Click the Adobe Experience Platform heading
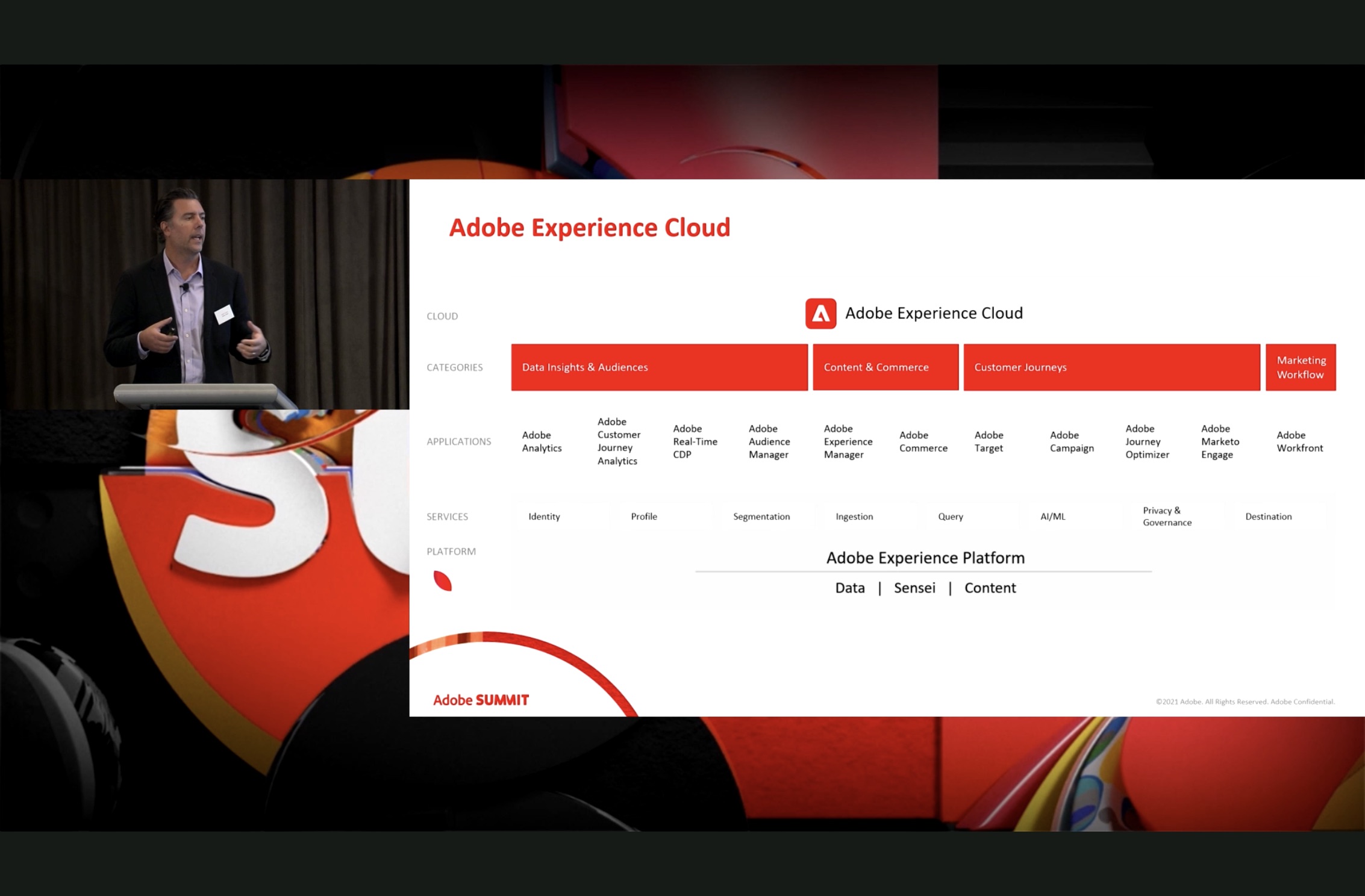The width and height of the screenshot is (1365, 896). coord(925,558)
